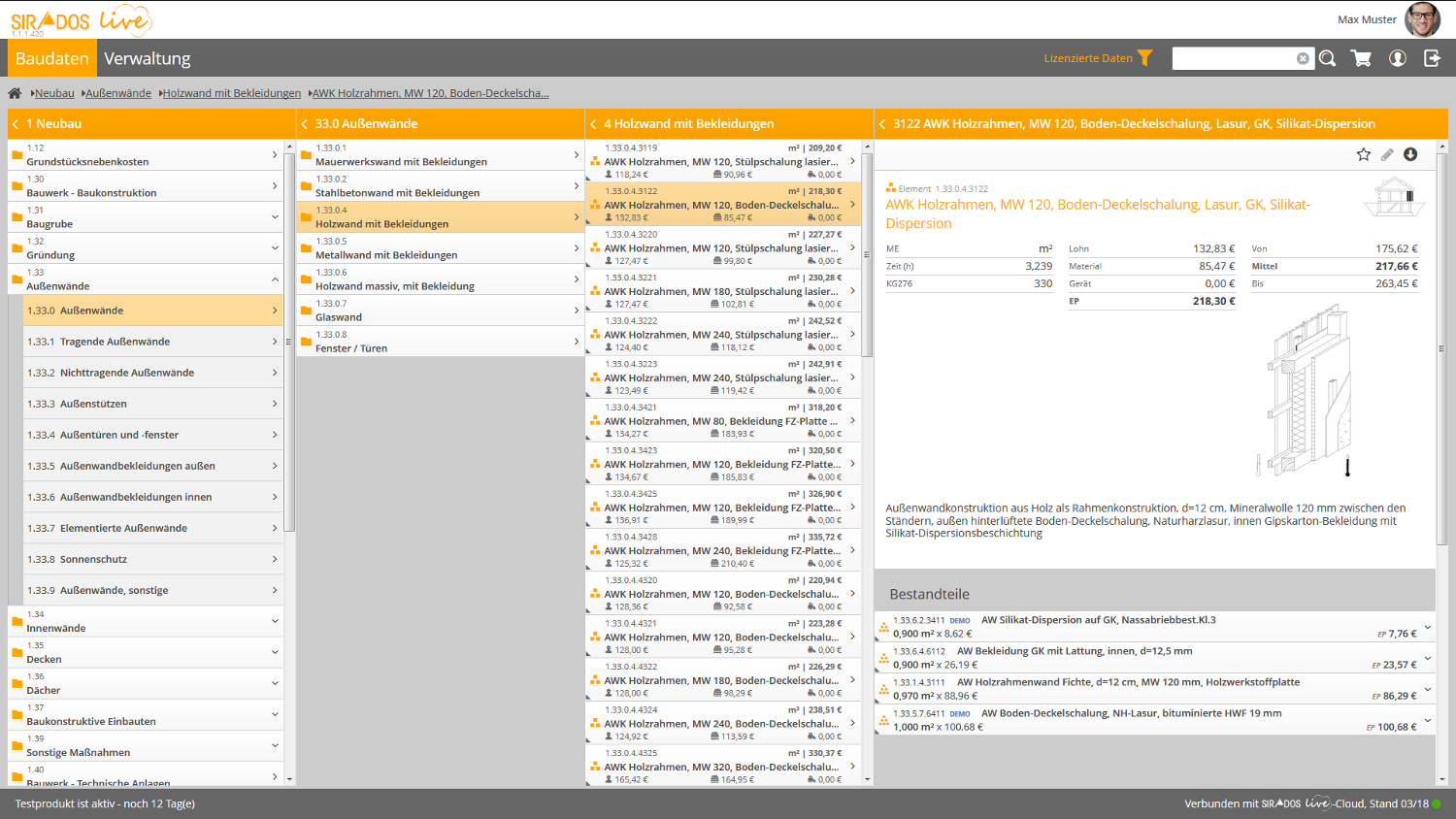This screenshot has height=819, width=1456.
Task: Click the home breadcrumb icon
Action: coord(15,93)
